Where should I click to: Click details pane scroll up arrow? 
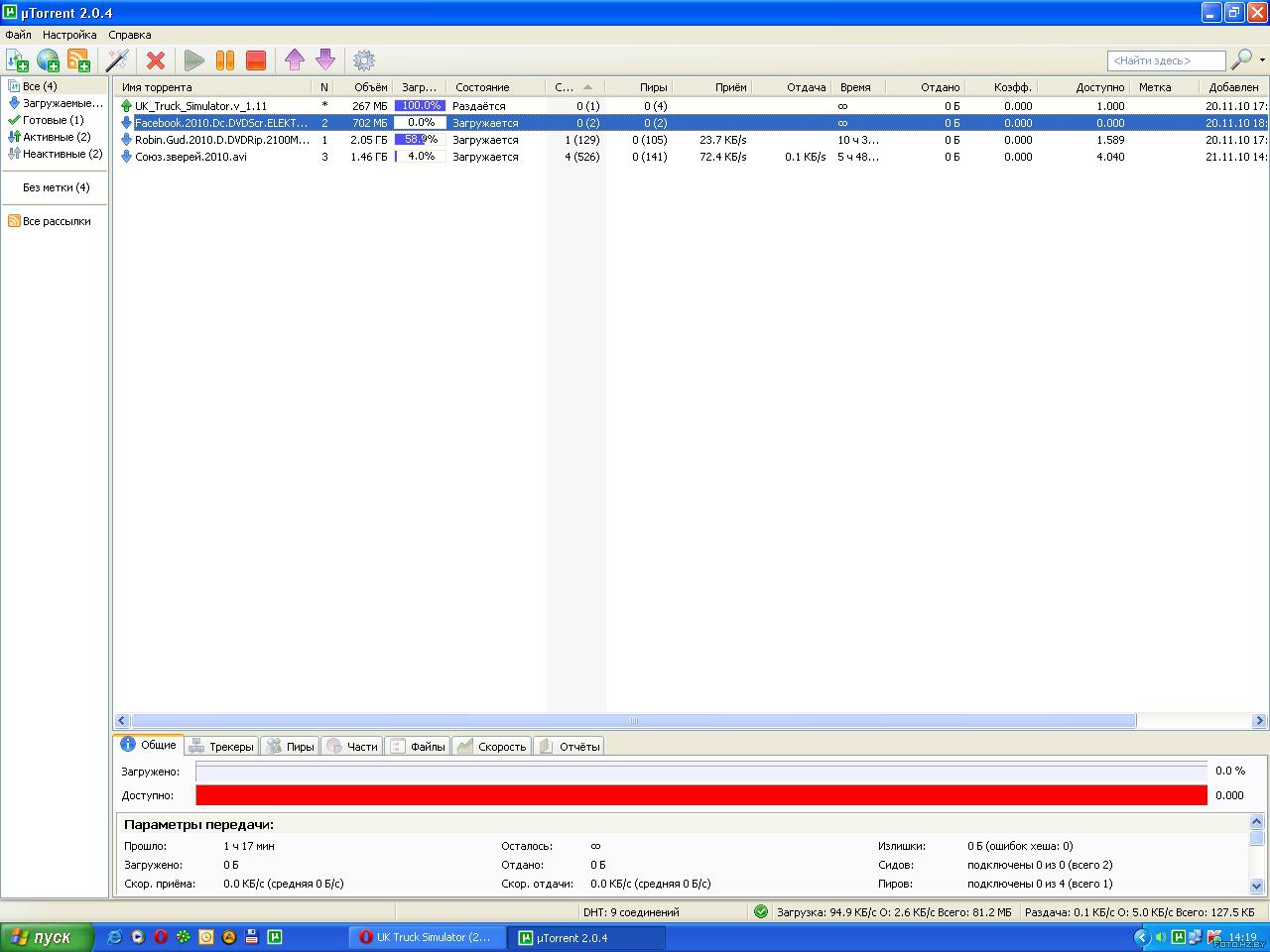pos(1257,821)
